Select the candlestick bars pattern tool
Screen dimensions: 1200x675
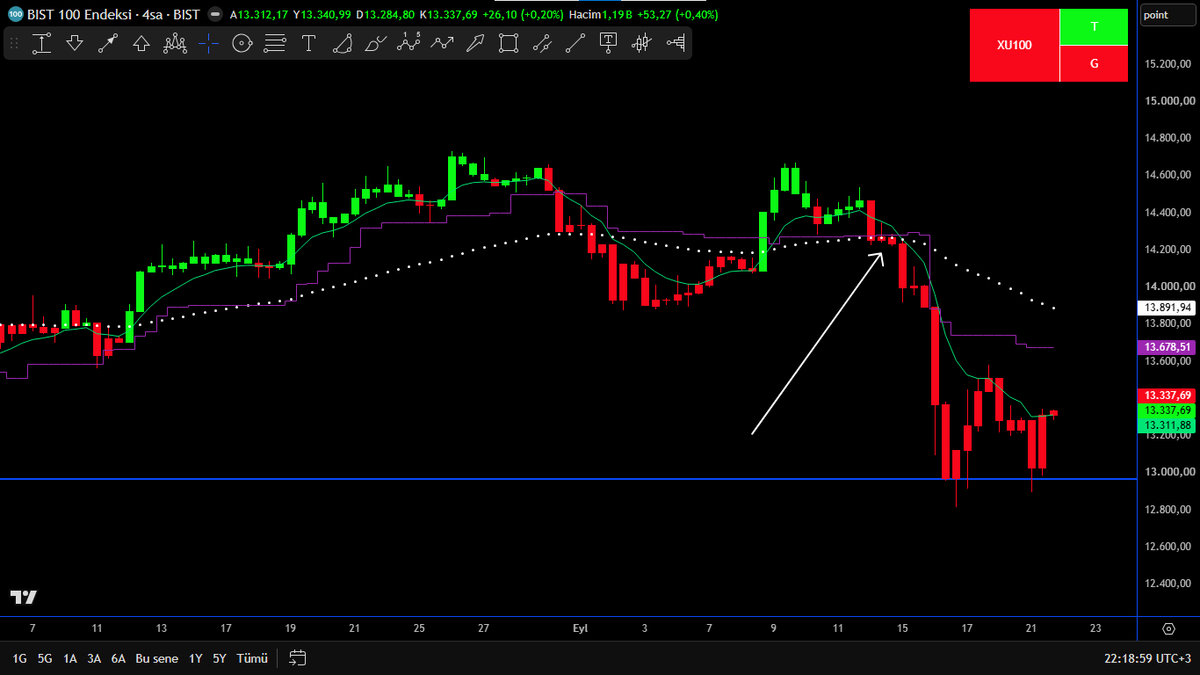tap(642, 43)
